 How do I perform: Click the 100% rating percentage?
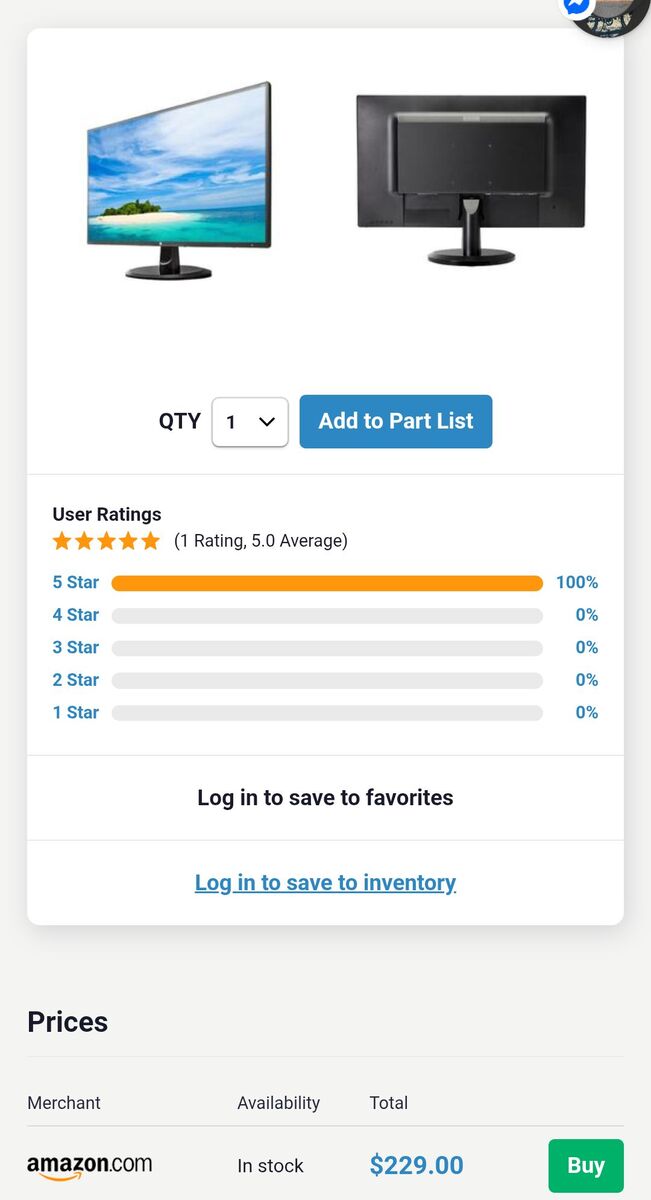[x=577, y=582]
